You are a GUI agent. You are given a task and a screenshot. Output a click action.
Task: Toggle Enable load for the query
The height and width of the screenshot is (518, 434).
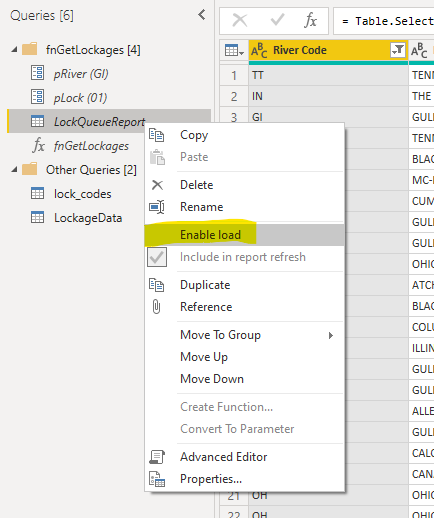244,235
